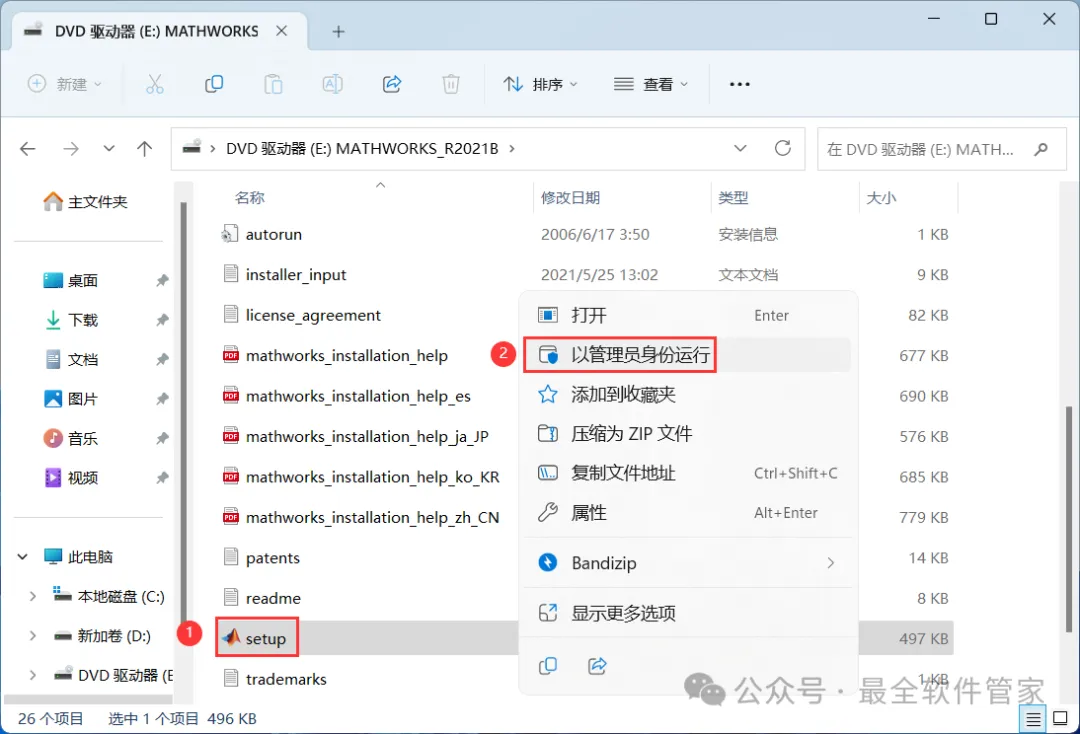Screen dimensions: 1080x734
Task: Click the sidebar vertical scrollbar
Action: [x=183, y=413]
